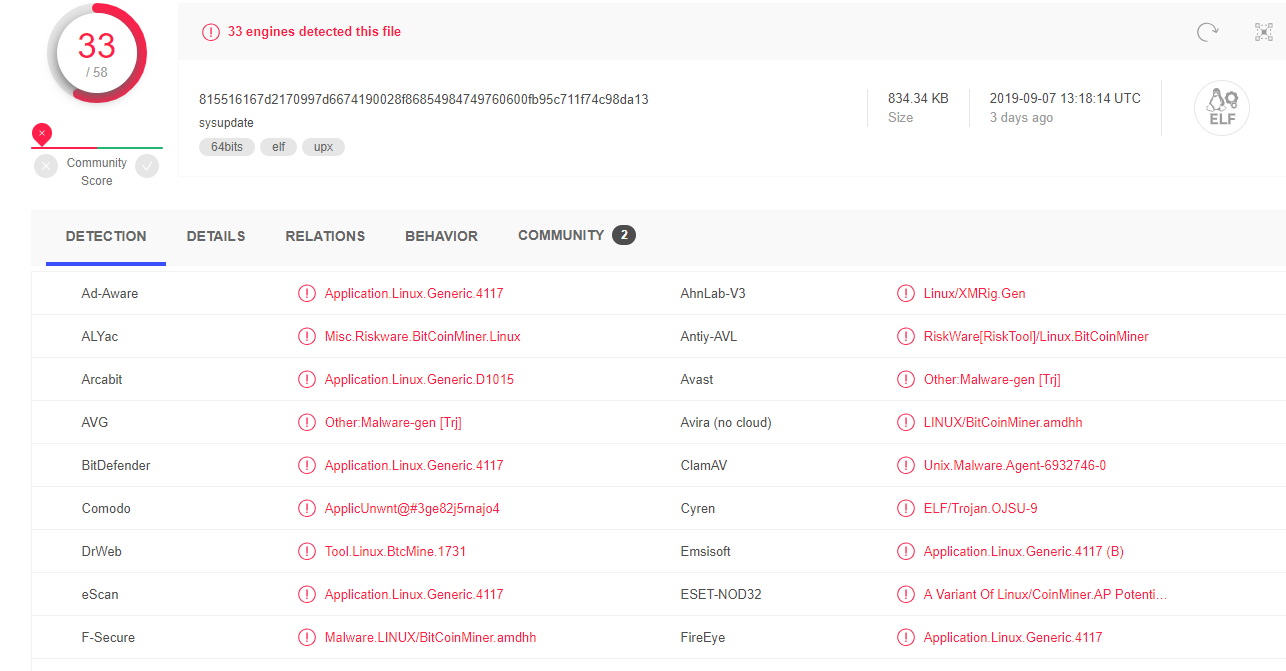Viewport: 1286px width, 671px height.
Task: Click the BitDefender engine name
Action: pyautogui.click(x=116, y=466)
